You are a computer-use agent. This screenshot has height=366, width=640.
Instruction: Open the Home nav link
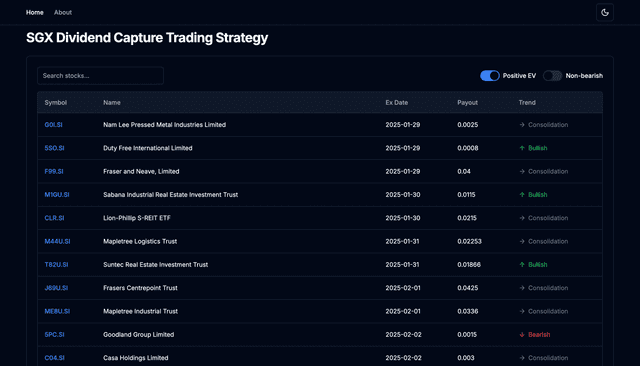coord(35,13)
